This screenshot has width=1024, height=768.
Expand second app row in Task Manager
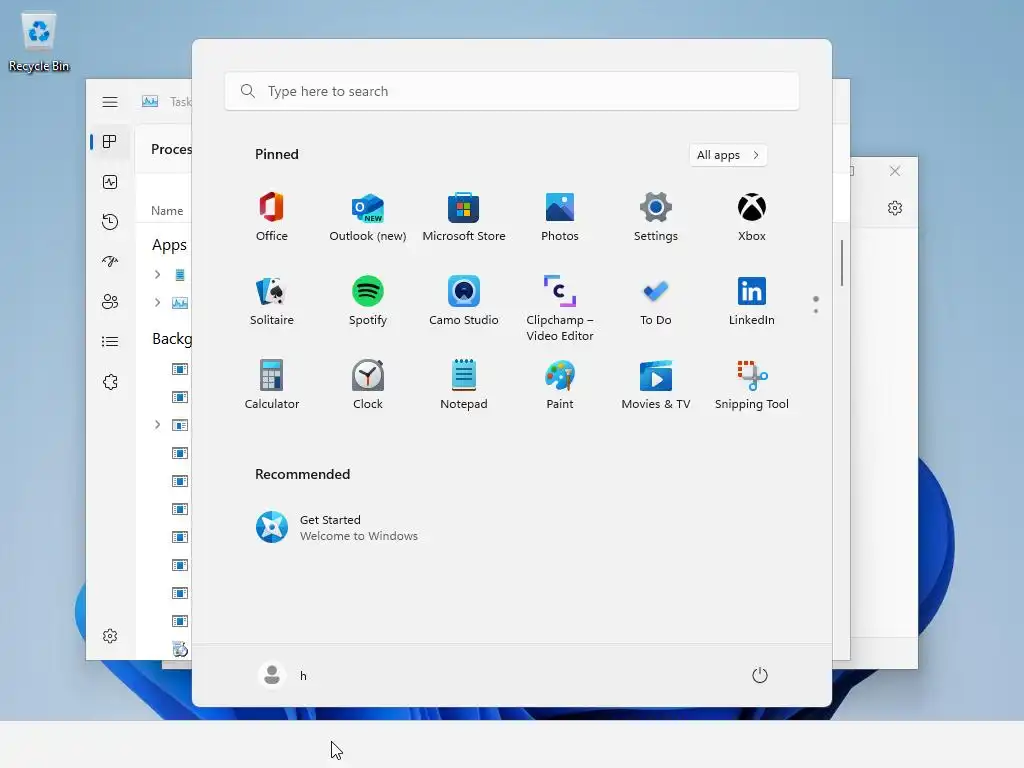click(x=157, y=302)
